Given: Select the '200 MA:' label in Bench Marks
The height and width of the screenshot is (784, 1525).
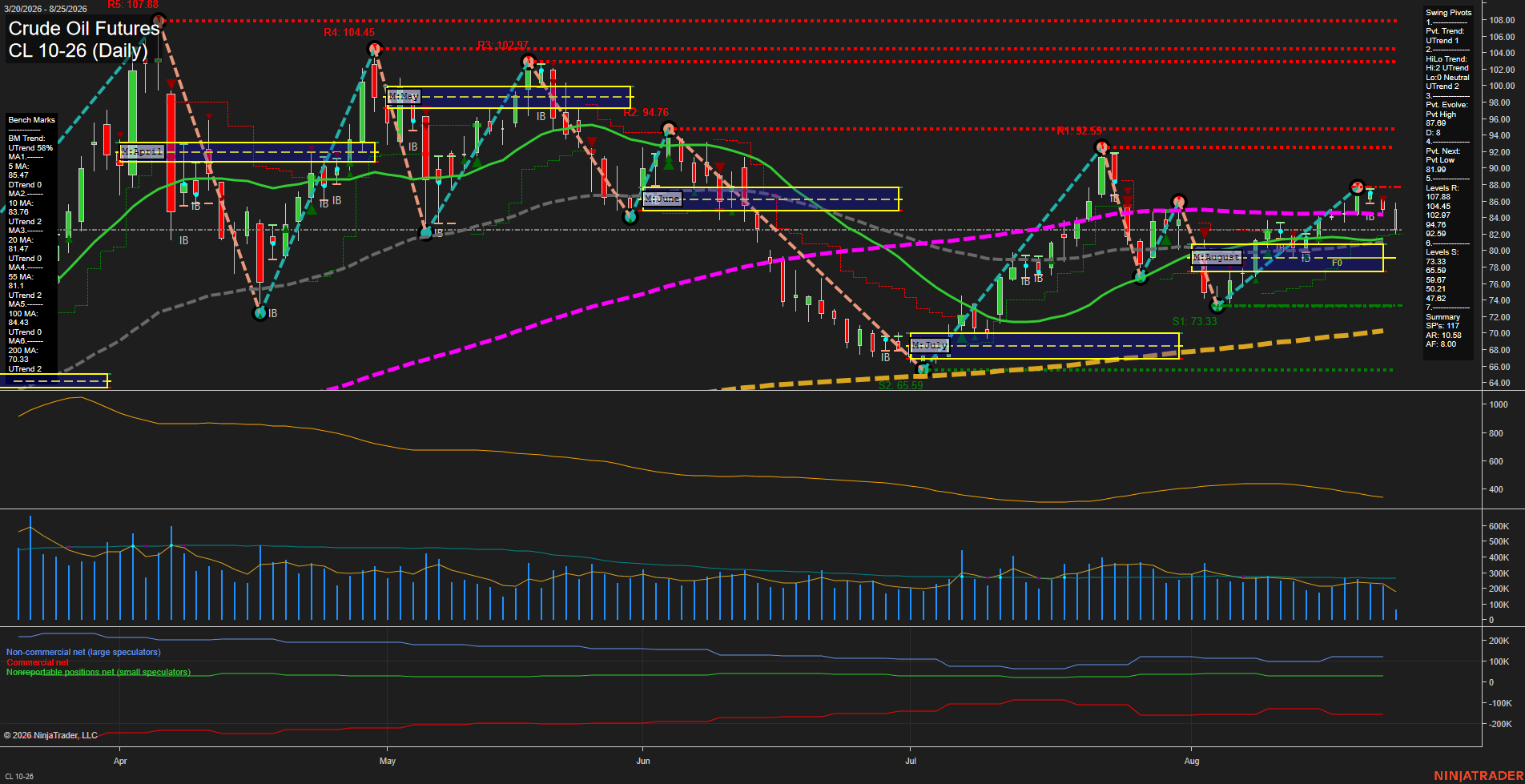Looking at the screenshot, I should [x=23, y=351].
